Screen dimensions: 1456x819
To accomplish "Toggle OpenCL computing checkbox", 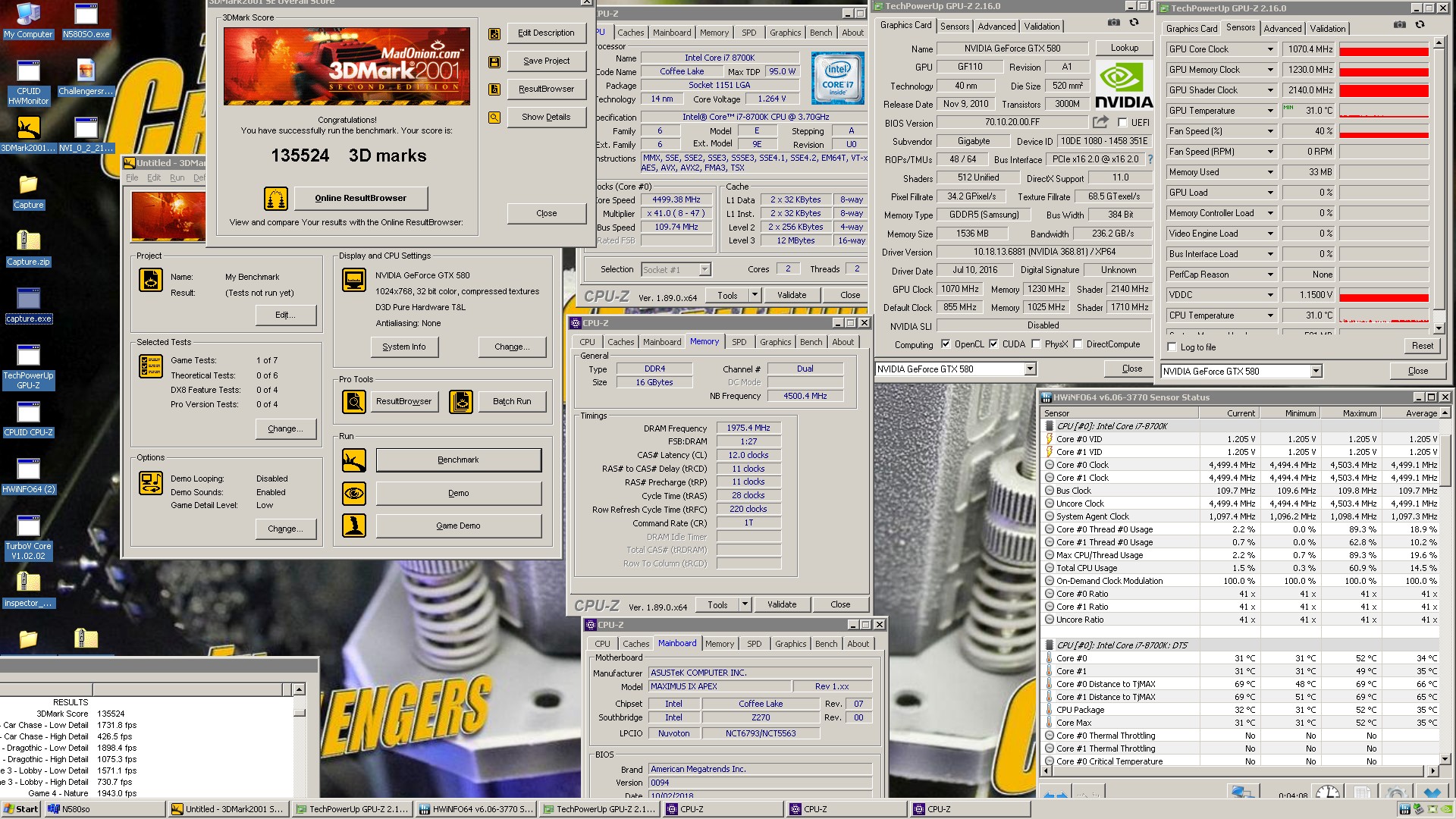I will [946, 344].
